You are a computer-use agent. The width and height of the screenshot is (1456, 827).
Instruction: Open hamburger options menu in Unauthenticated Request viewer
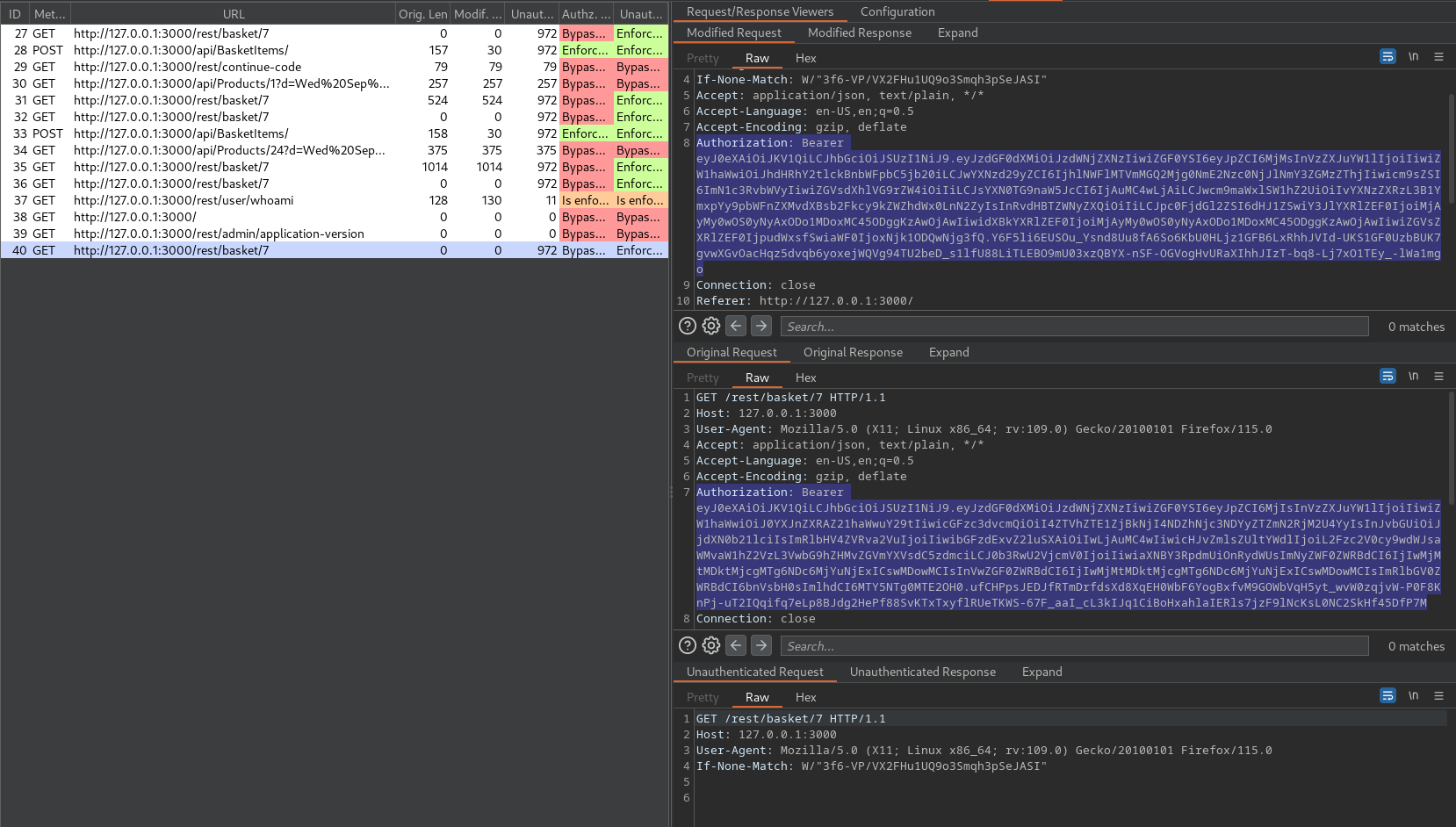[1438, 696]
